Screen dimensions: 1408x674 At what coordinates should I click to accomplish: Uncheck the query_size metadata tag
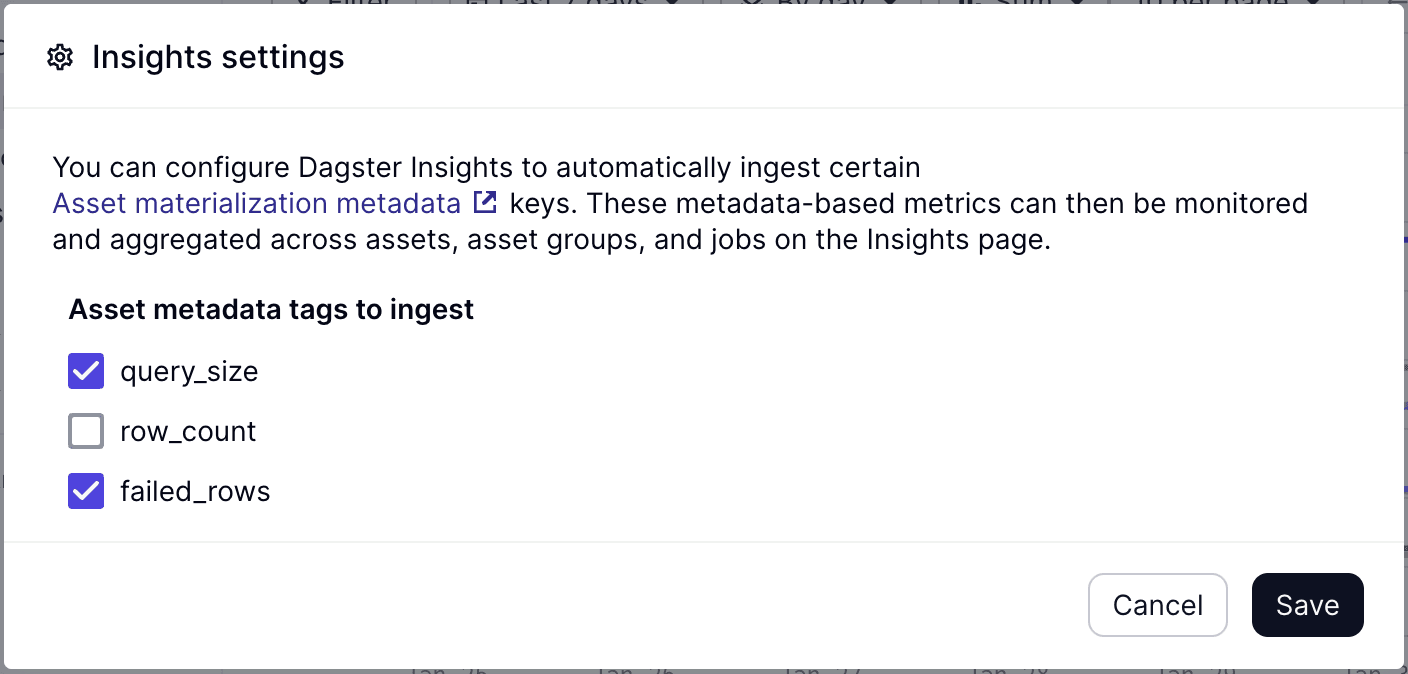click(x=85, y=371)
